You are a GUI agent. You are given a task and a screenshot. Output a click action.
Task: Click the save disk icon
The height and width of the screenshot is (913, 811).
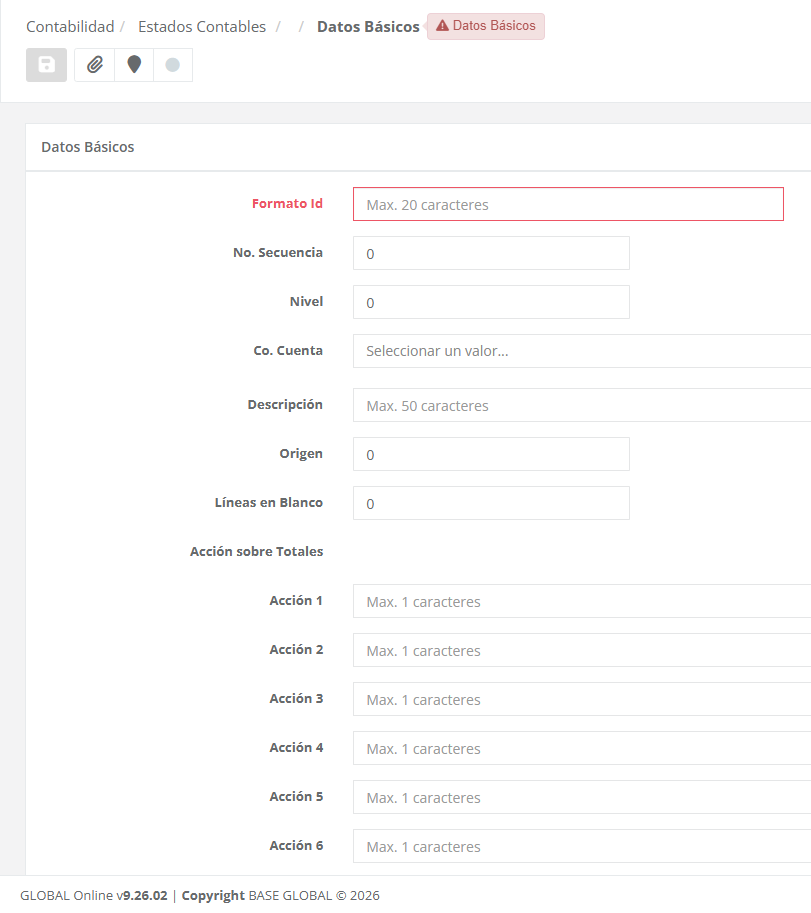[46, 65]
